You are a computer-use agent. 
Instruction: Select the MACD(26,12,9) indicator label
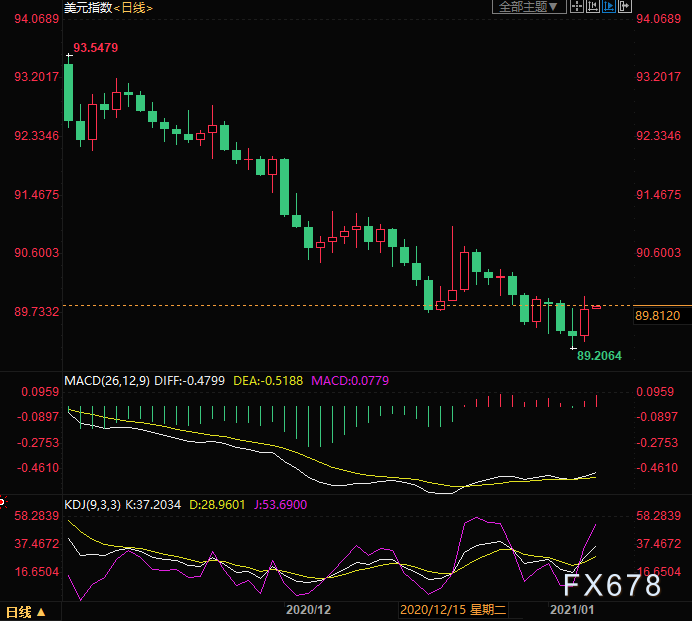[108, 380]
